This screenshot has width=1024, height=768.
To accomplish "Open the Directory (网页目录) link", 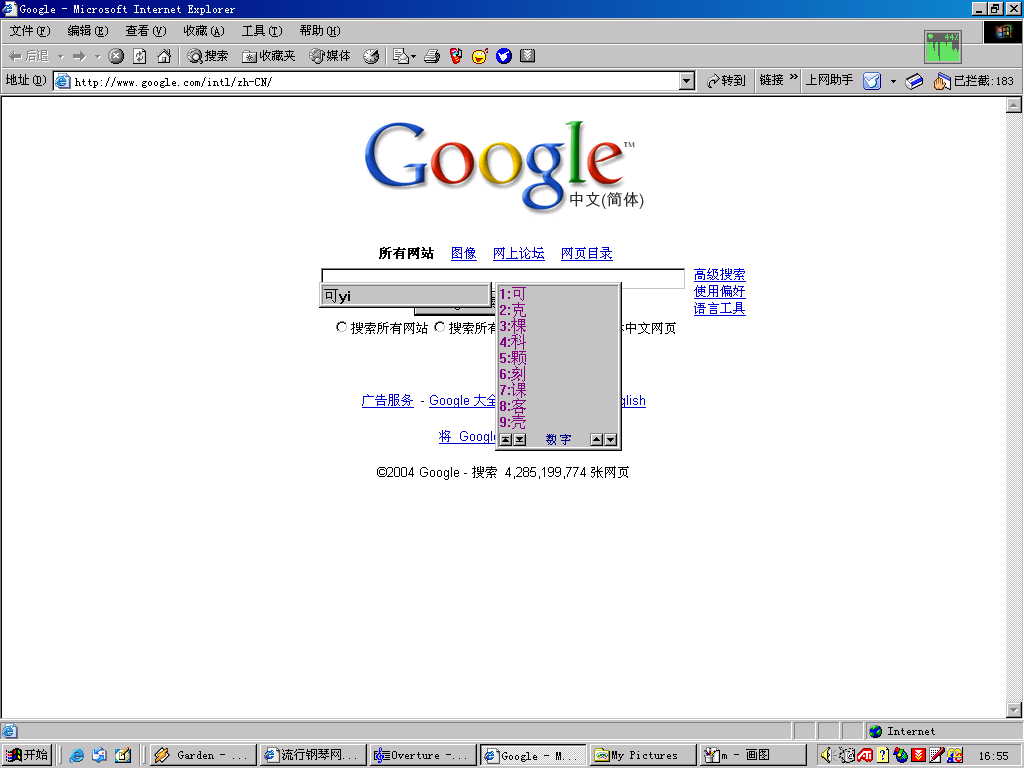I will (x=586, y=253).
